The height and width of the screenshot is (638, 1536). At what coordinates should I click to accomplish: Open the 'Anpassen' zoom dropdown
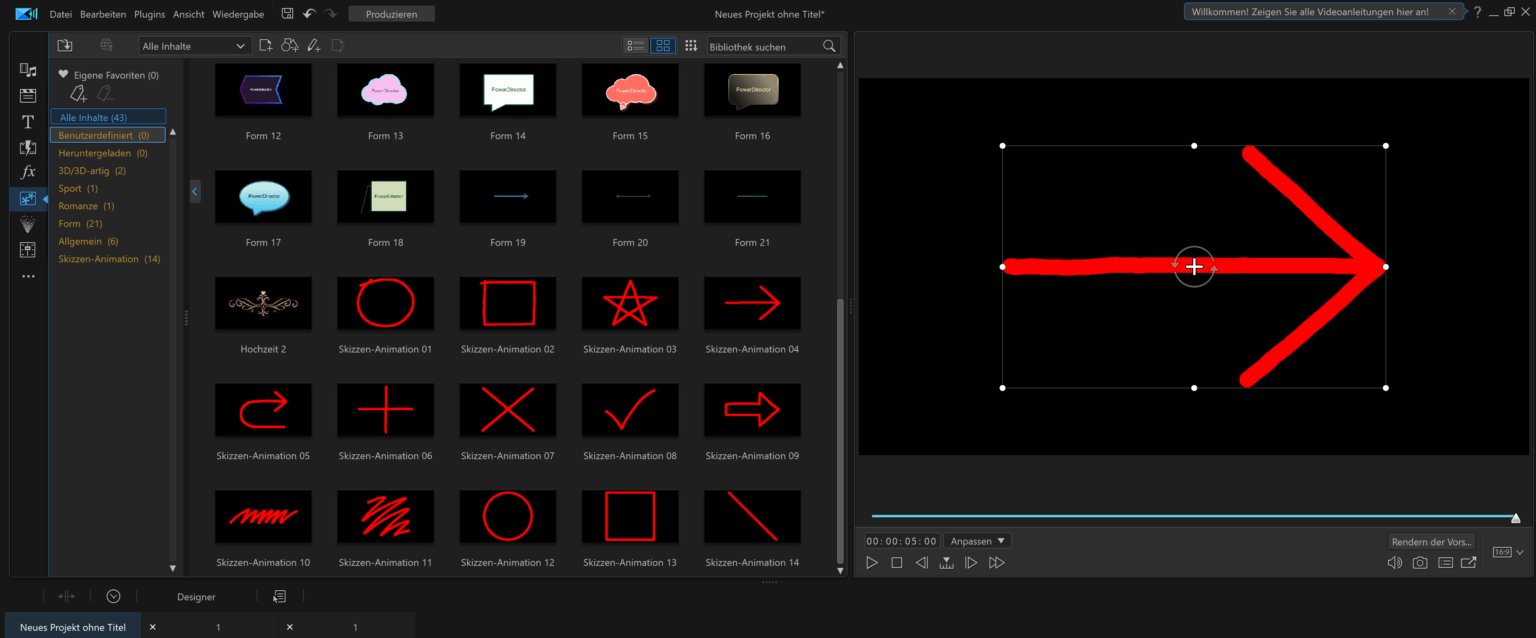[977, 541]
